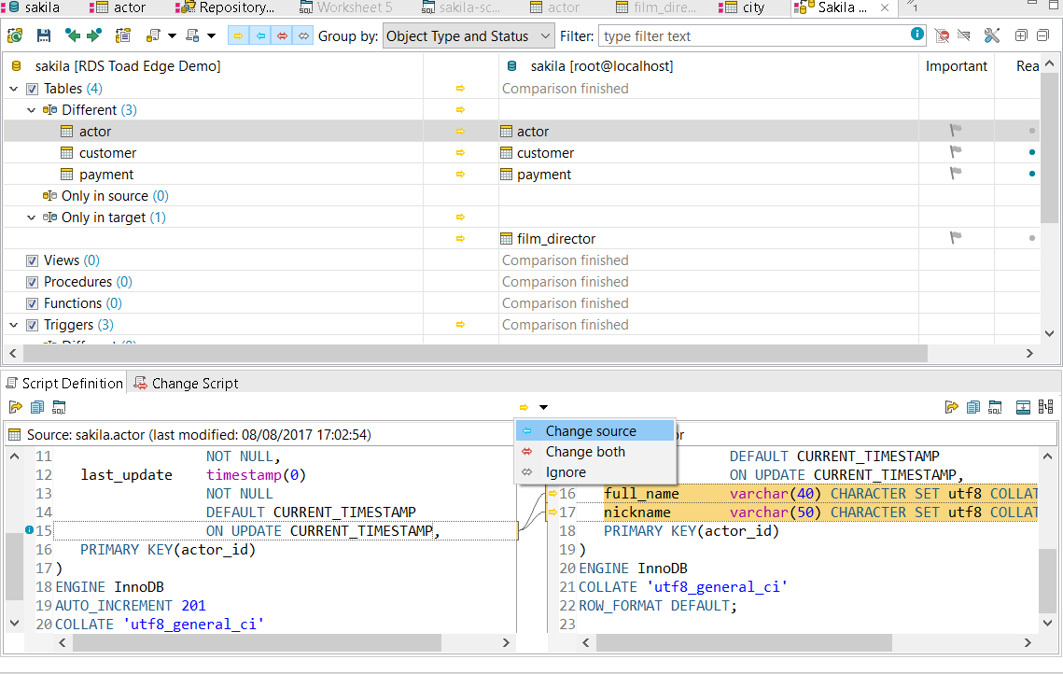Toggle yellow change-target arrow filter

pyautogui.click(x=238, y=36)
